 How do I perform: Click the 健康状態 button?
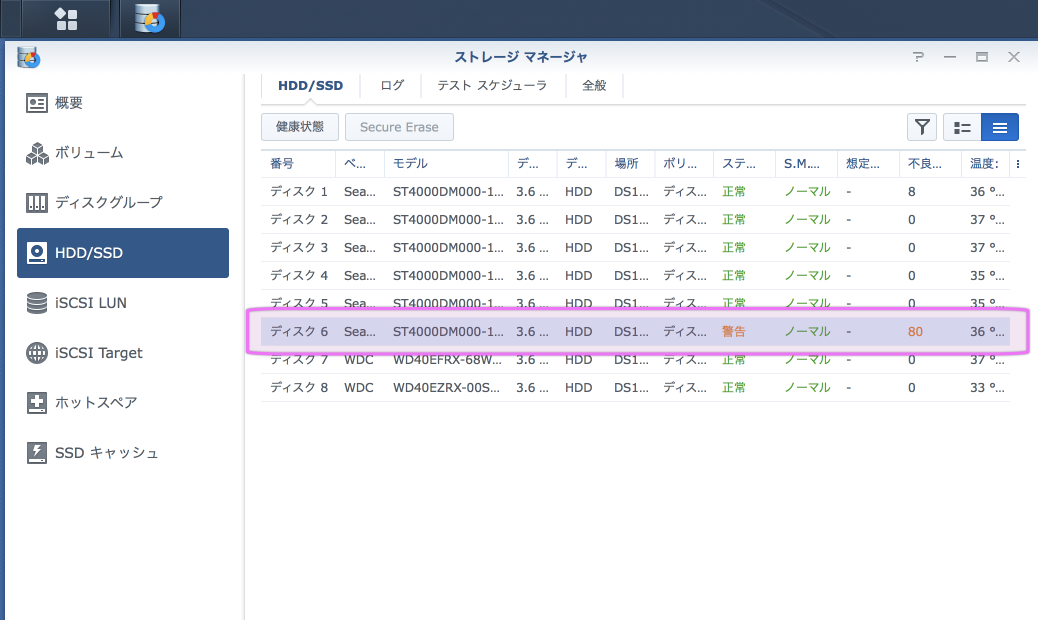[x=300, y=127]
